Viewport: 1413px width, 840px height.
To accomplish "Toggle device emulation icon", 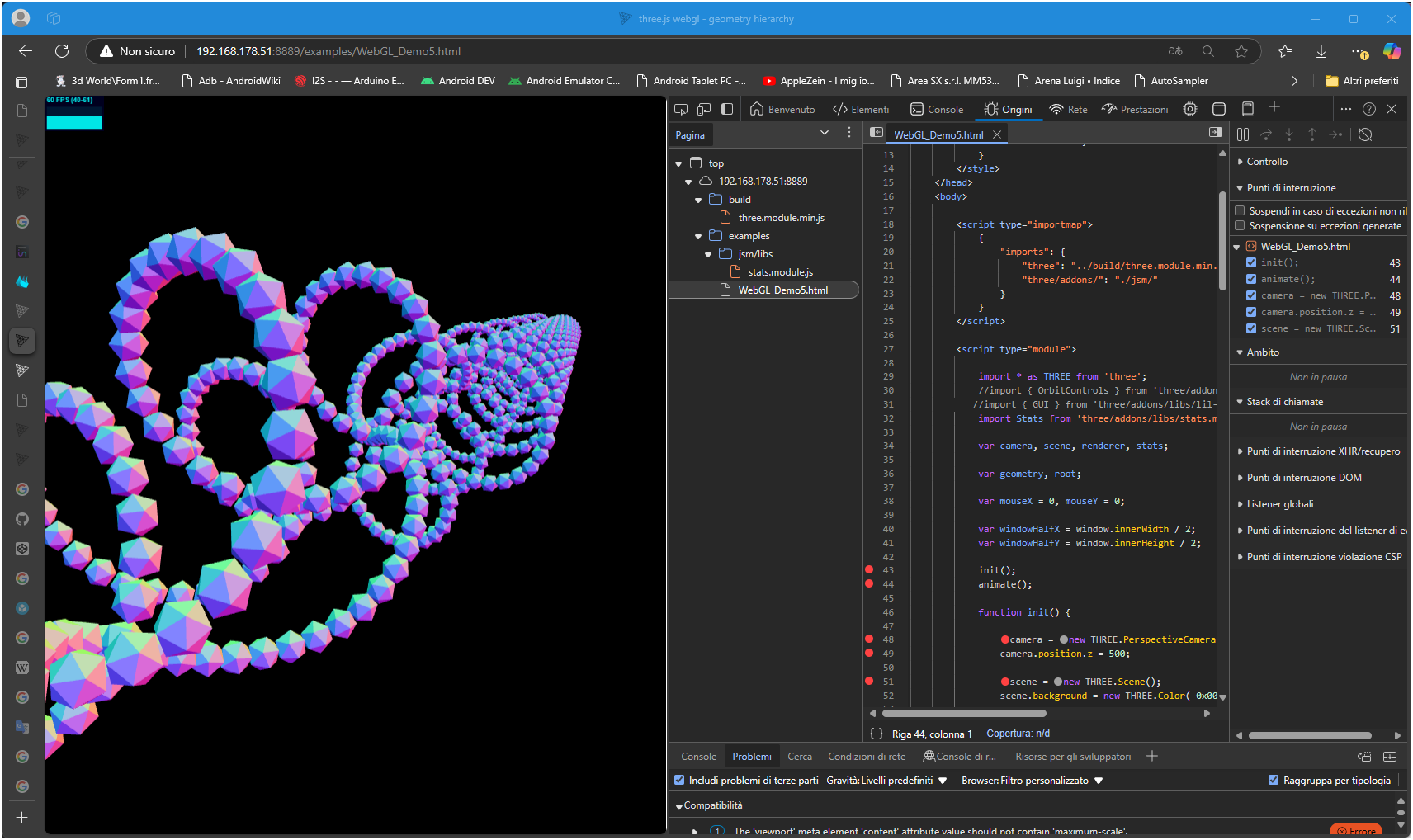I will (x=704, y=109).
